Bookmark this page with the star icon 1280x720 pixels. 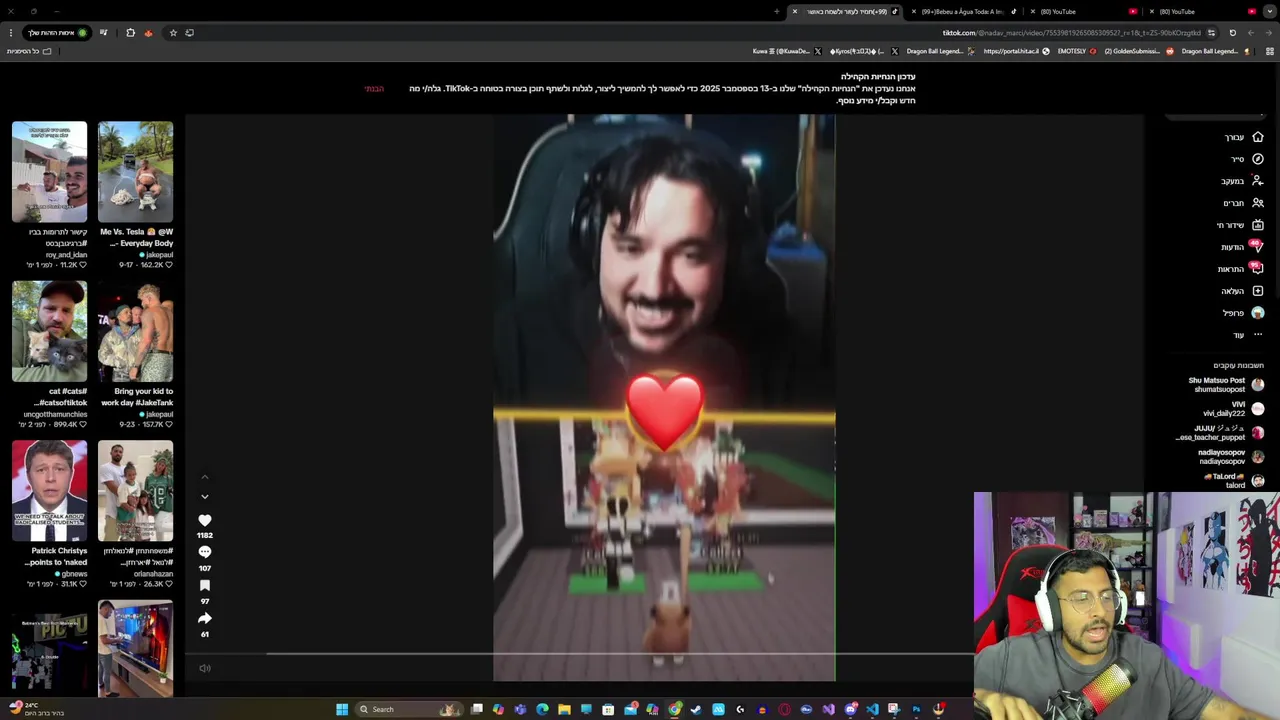click(173, 32)
